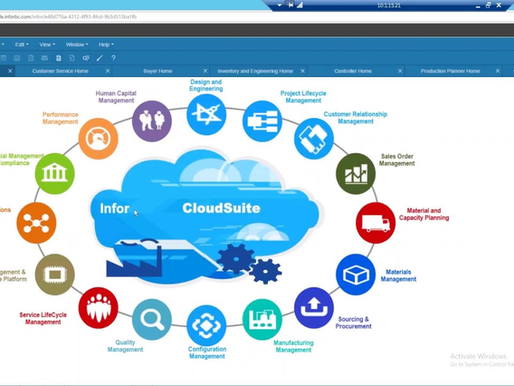Image resolution: width=514 pixels, height=386 pixels.
Task: Click the connection signal strength icon
Action: click(x=300, y=5)
